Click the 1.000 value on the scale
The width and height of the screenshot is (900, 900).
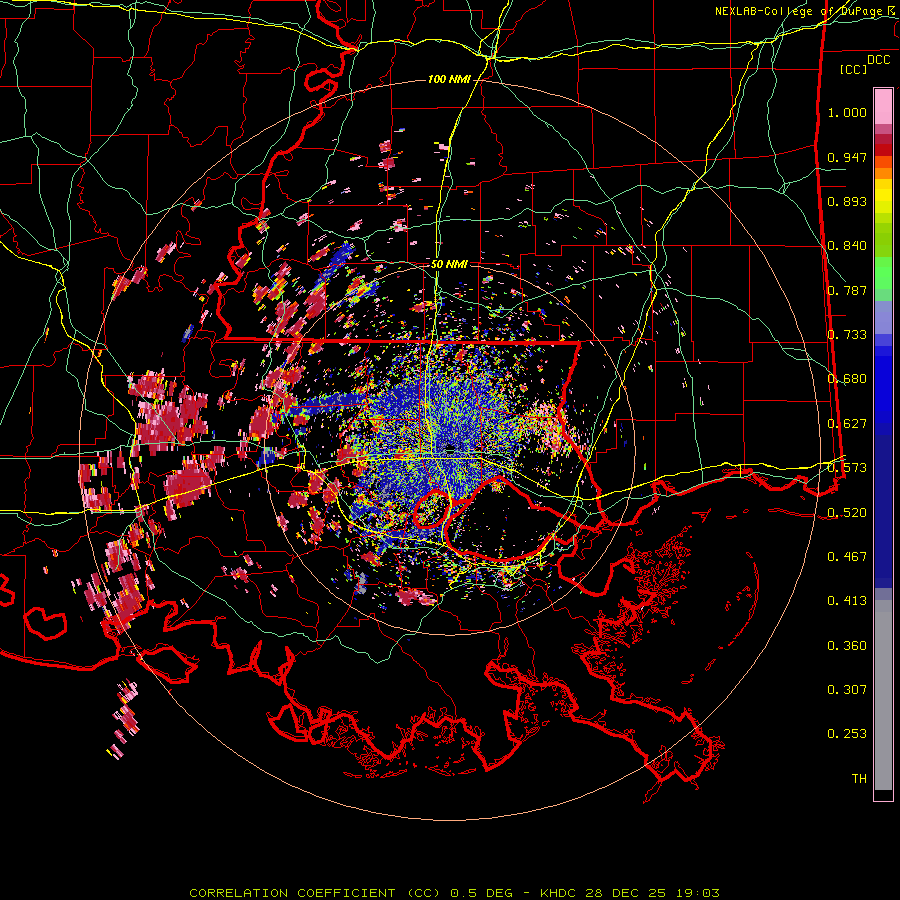[x=847, y=112]
